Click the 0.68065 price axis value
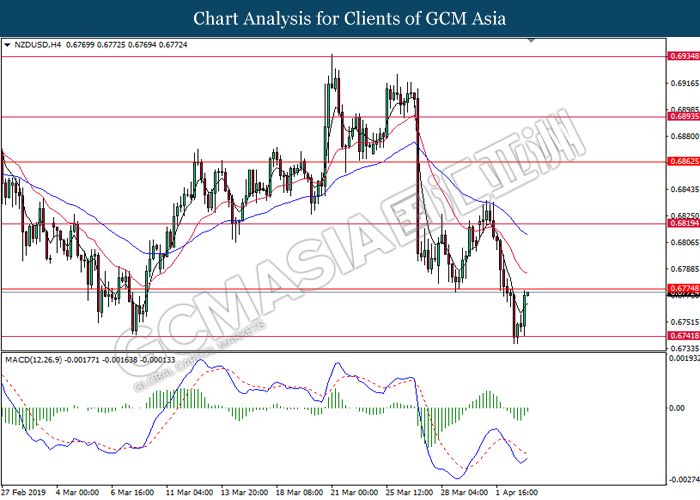The height and width of the screenshot is (500, 700). (x=685, y=242)
